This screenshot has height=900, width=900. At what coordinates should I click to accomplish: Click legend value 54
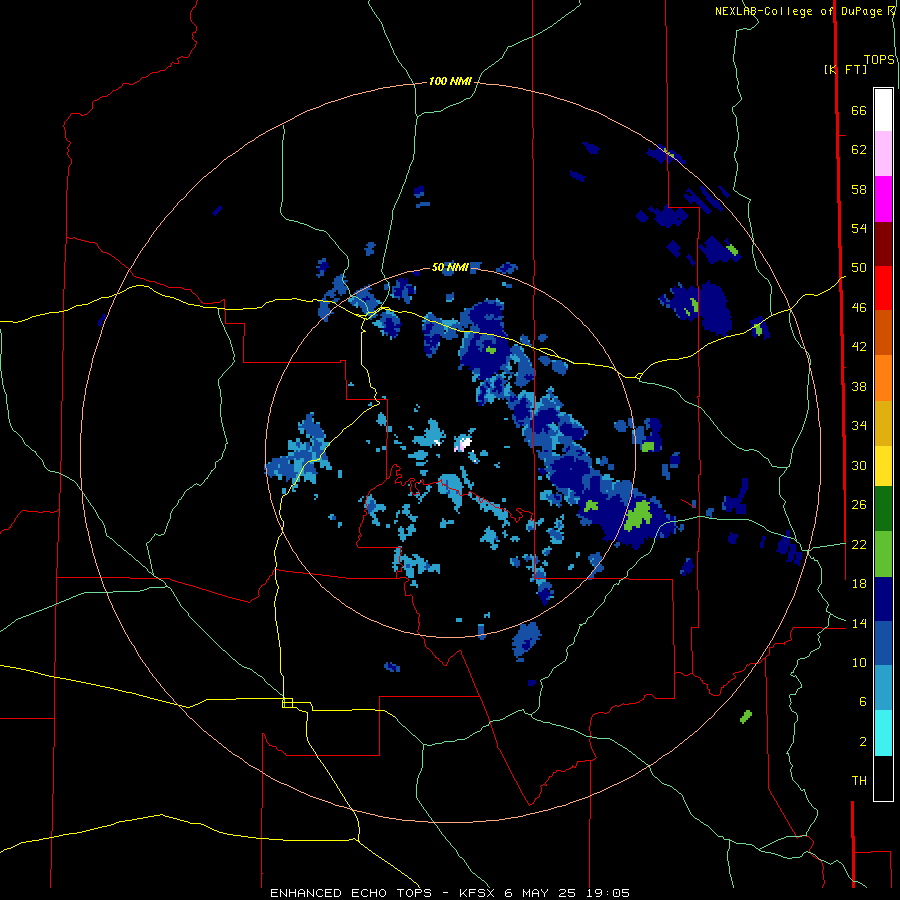[x=859, y=228]
